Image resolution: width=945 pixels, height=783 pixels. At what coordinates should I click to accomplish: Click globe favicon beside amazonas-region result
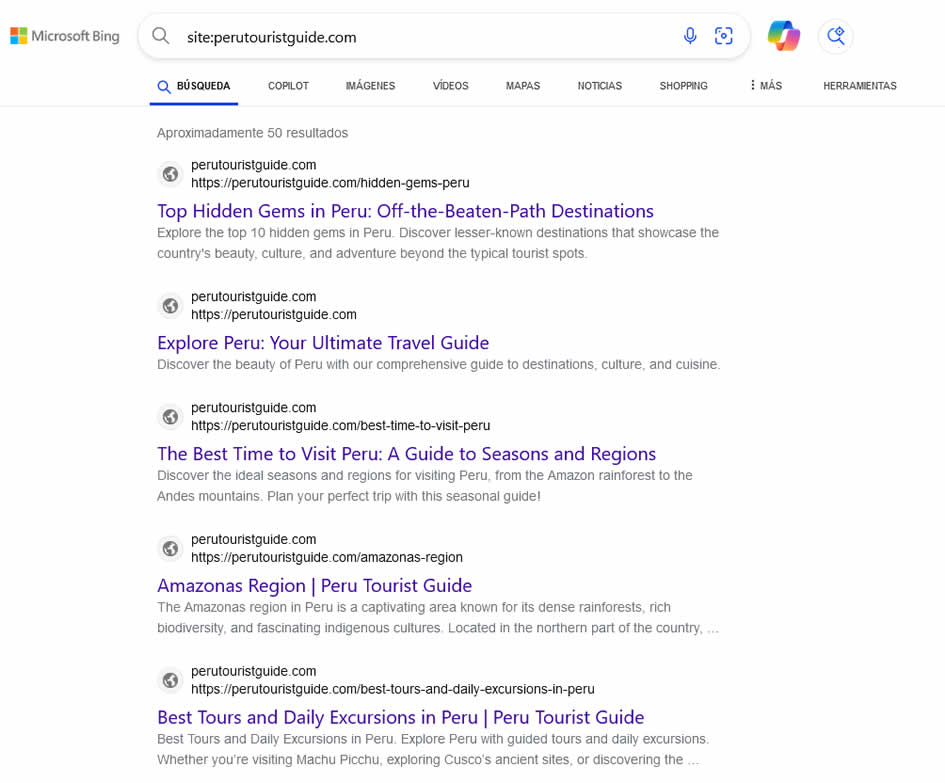tap(171, 549)
